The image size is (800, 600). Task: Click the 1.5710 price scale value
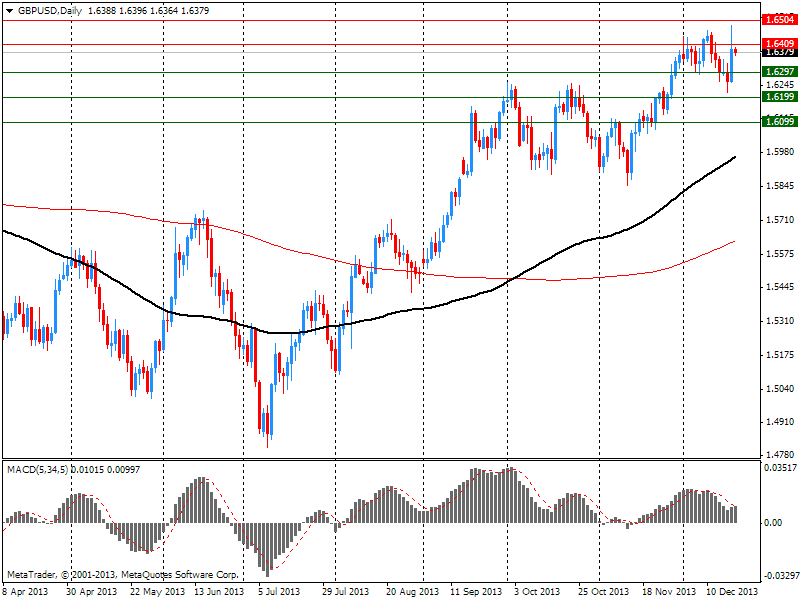click(780, 220)
